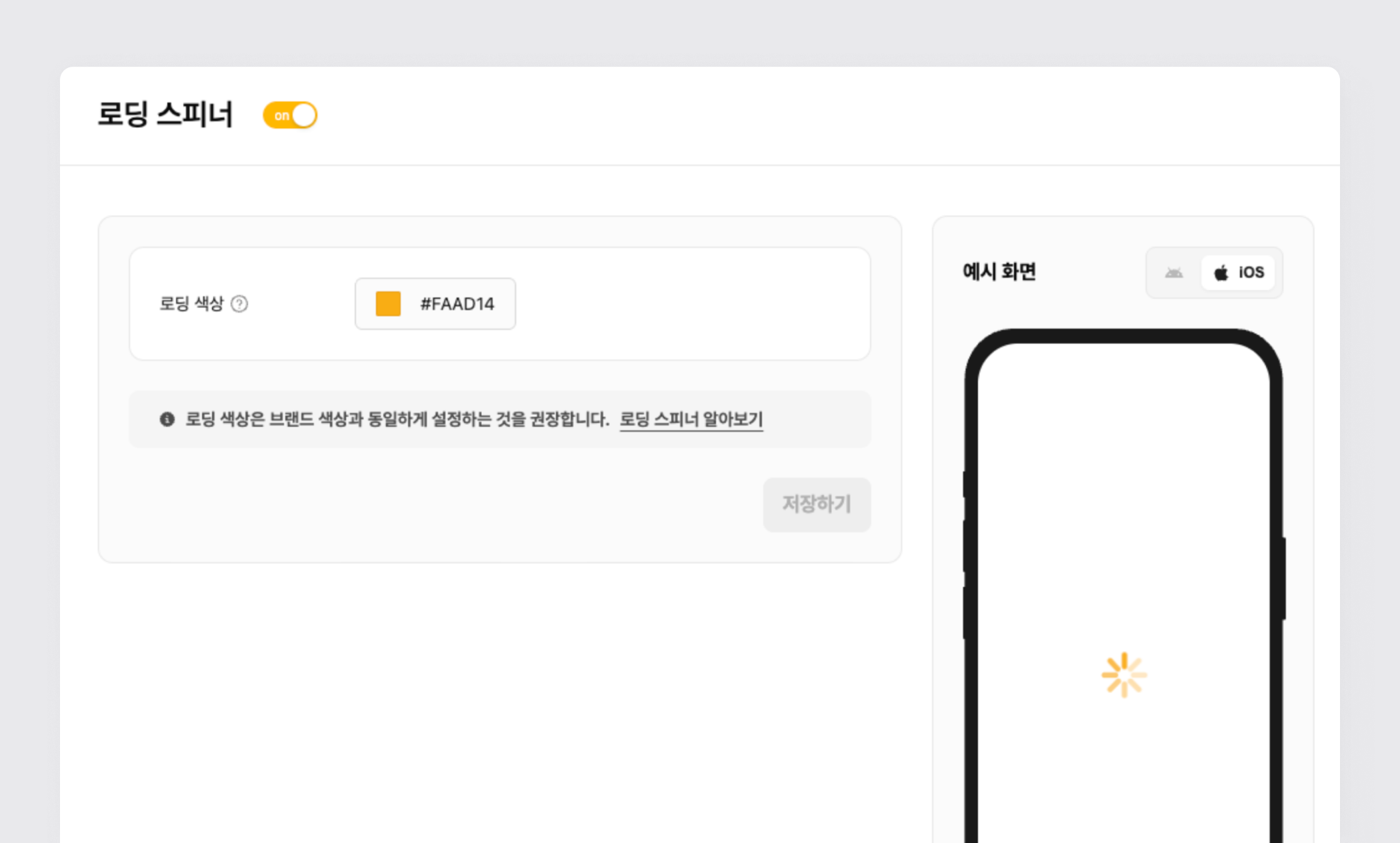Click the 예시 화면 panel title
This screenshot has width=1400, height=843.
click(x=999, y=272)
